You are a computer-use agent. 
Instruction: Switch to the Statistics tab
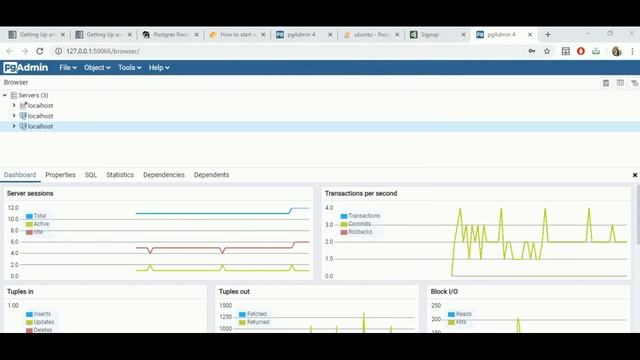click(120, 175)
